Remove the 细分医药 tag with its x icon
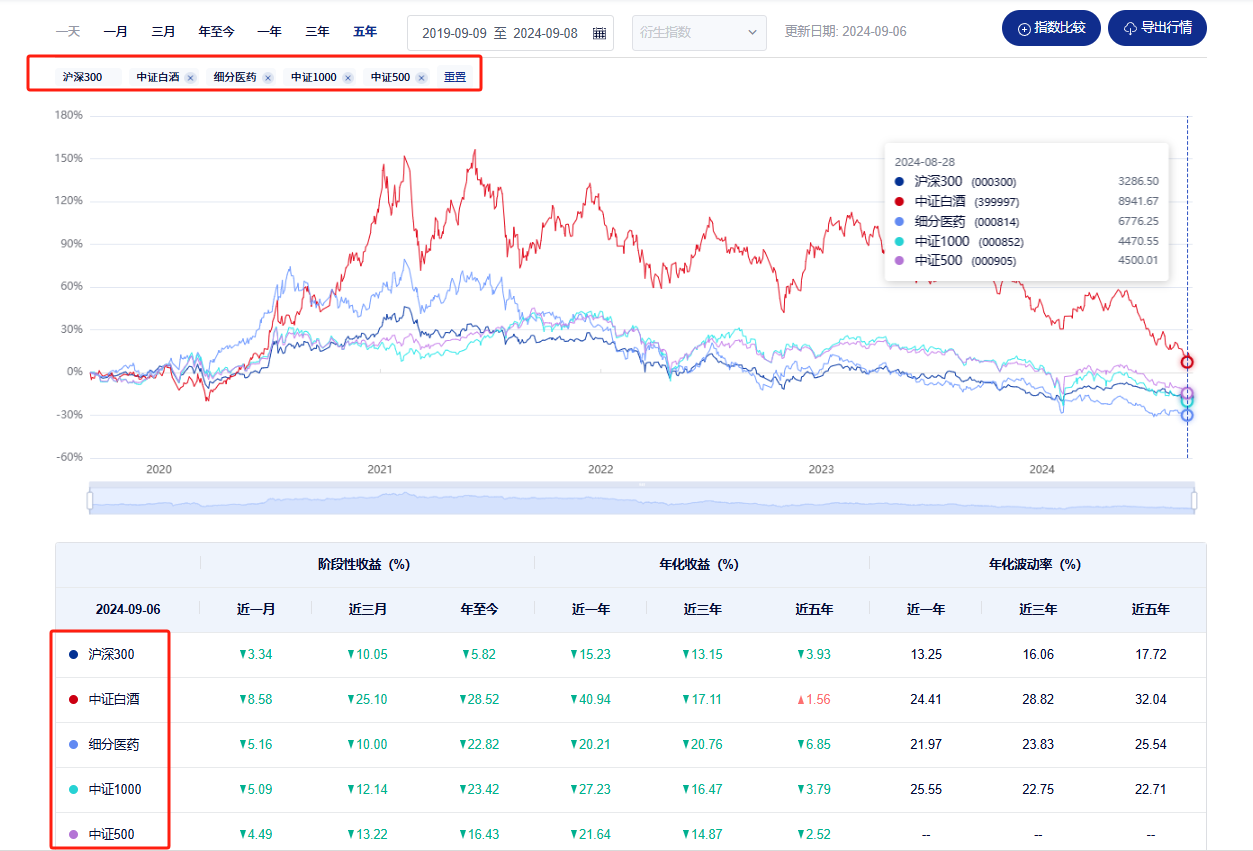This screenshot has height=851, width=1253. pos(268,77)
